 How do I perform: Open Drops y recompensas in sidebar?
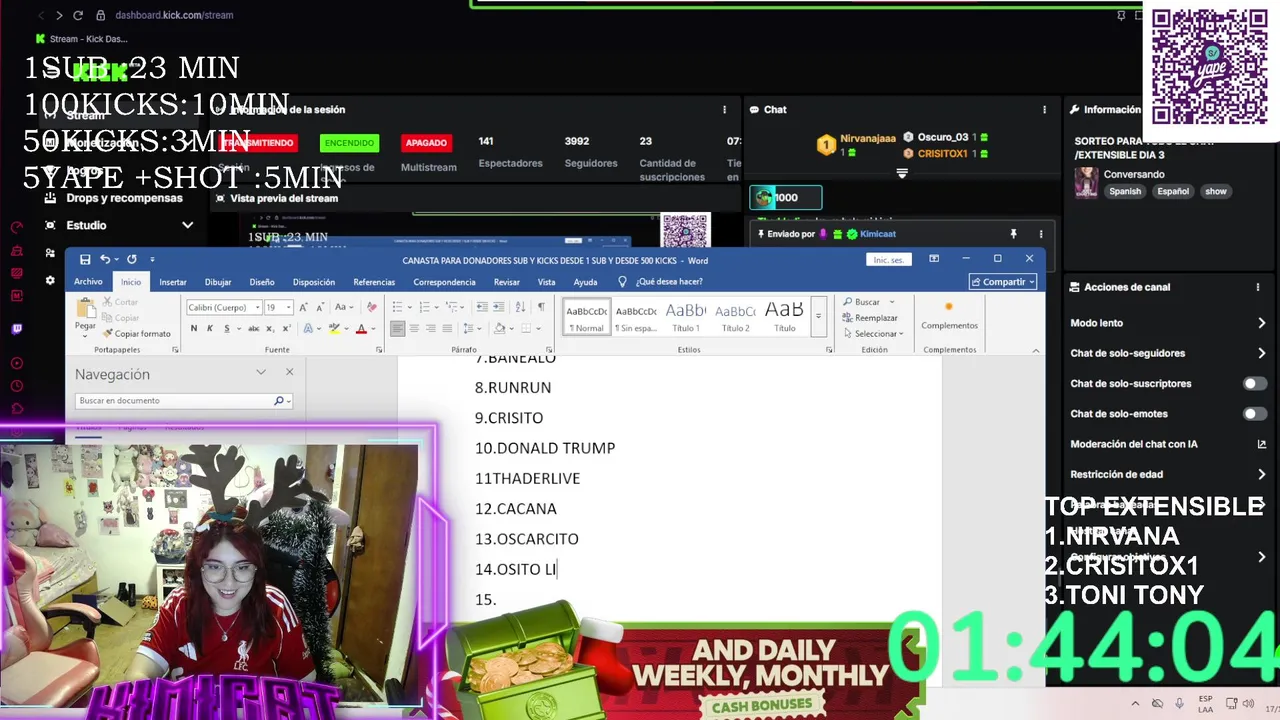124,198
